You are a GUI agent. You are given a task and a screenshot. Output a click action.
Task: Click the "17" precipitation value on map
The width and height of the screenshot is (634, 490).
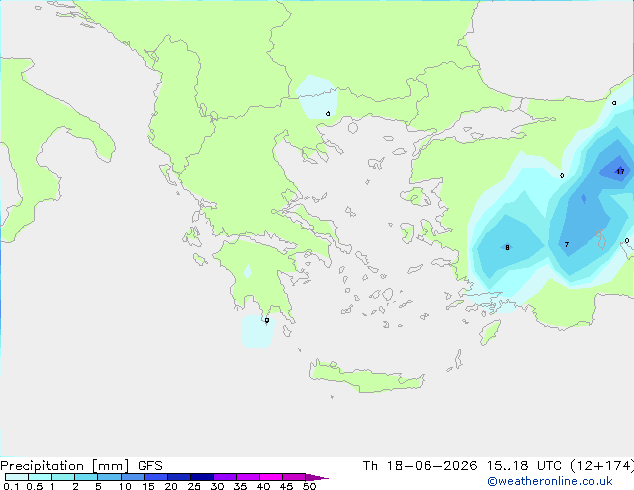[620, 171]
